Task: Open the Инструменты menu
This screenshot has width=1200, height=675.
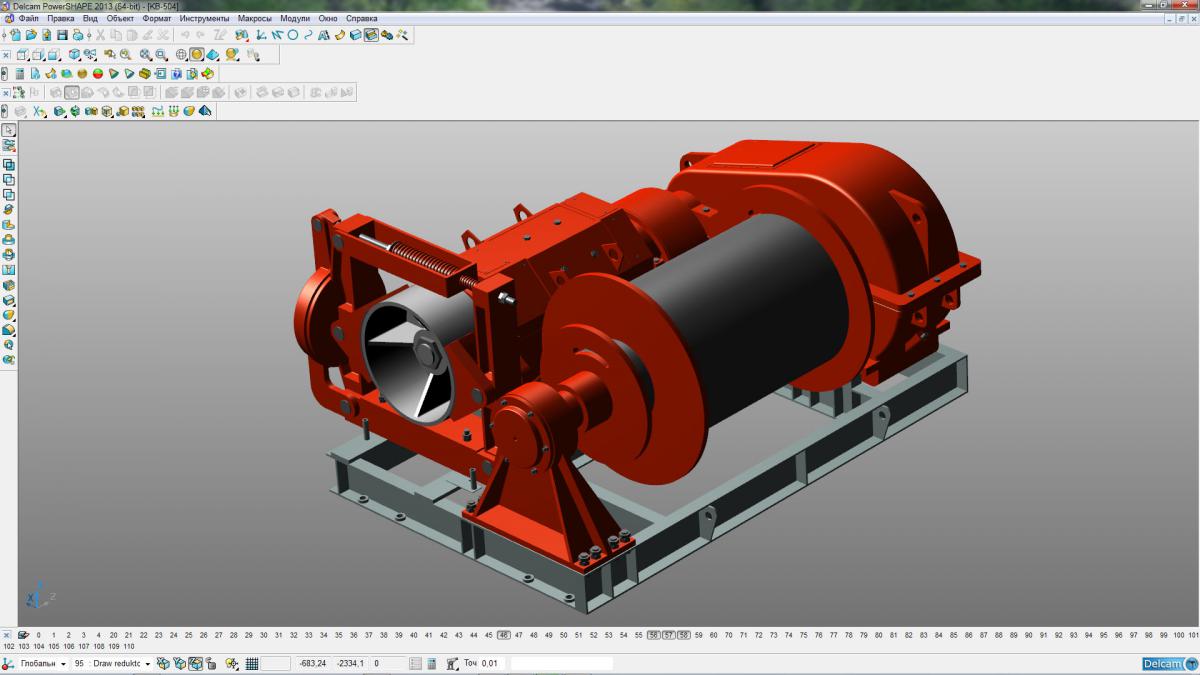Action: click(x=205, y=18)
